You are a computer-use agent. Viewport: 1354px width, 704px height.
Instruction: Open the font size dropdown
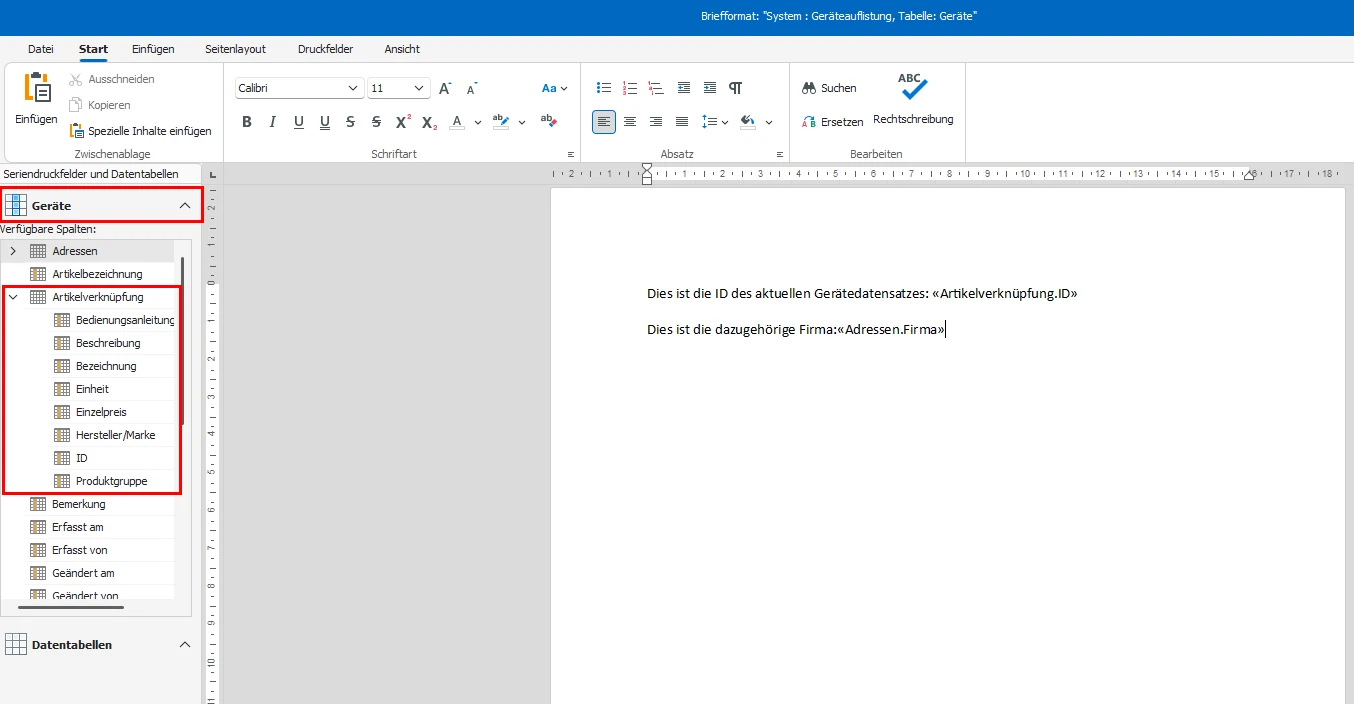click(x=421, y=88)
